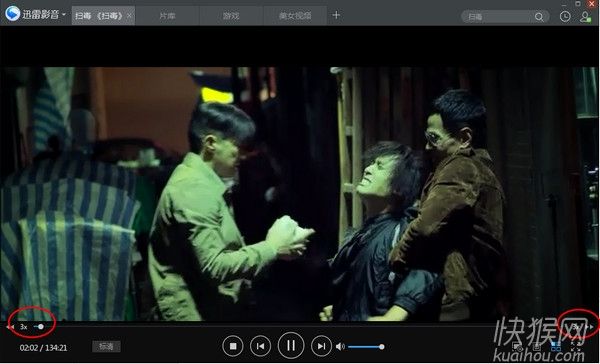This screenshot has height=364, width=600.
Task: Click the 迅雷影音 blue logo icon
Action: [13, 14]
